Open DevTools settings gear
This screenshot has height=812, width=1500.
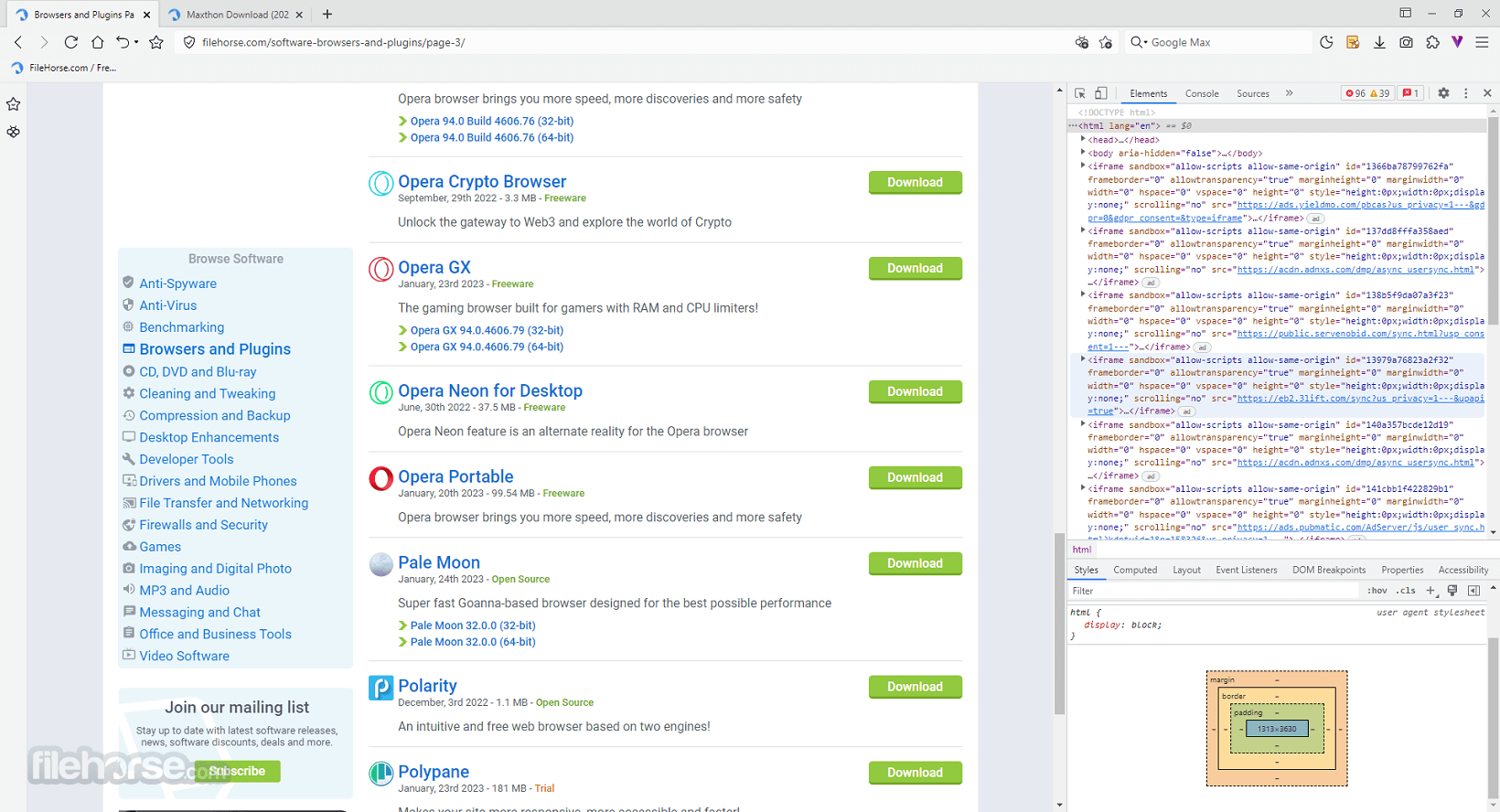(1443, 93)
